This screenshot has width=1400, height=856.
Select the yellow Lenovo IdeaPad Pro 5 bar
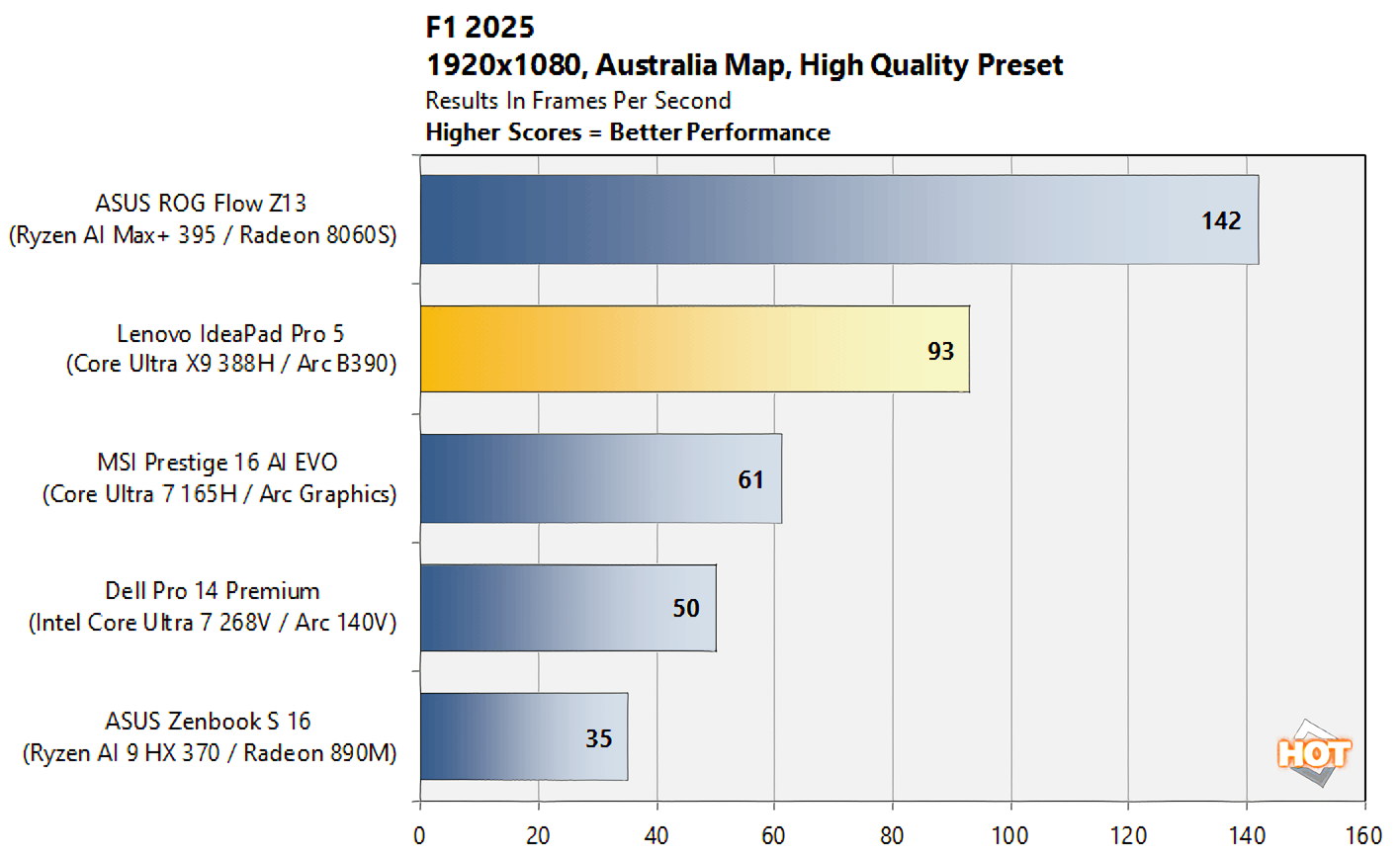[x=695, y=349]
